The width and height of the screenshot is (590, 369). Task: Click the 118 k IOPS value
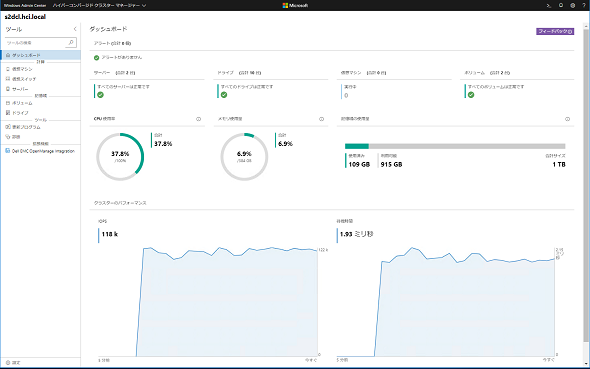109,234
